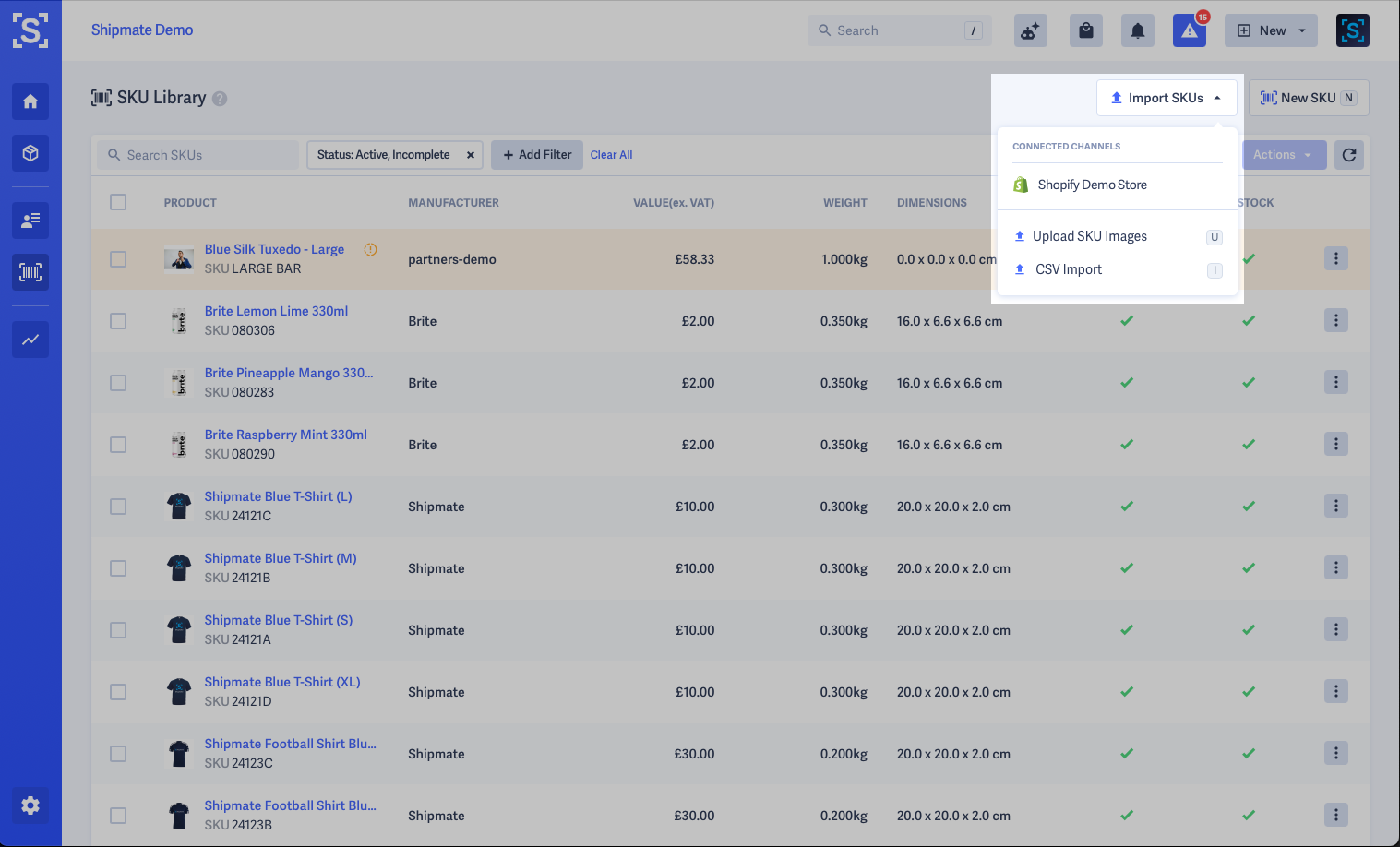The width and height of the screenshot is (1400, 847).
Task: Select CSV Import option
Action: click(x=1118, y=269)
